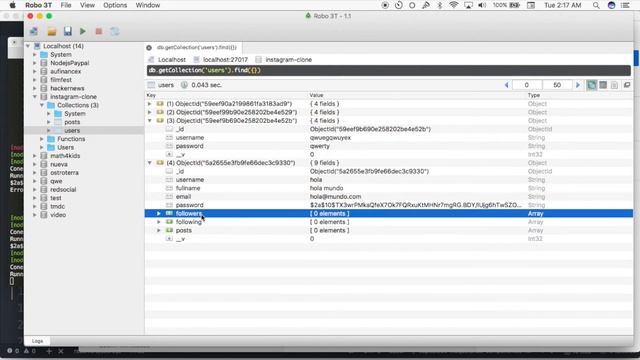Stop execution with the red square icon
The height and width of the screenshot is (360, 640).
coord(99,31)
